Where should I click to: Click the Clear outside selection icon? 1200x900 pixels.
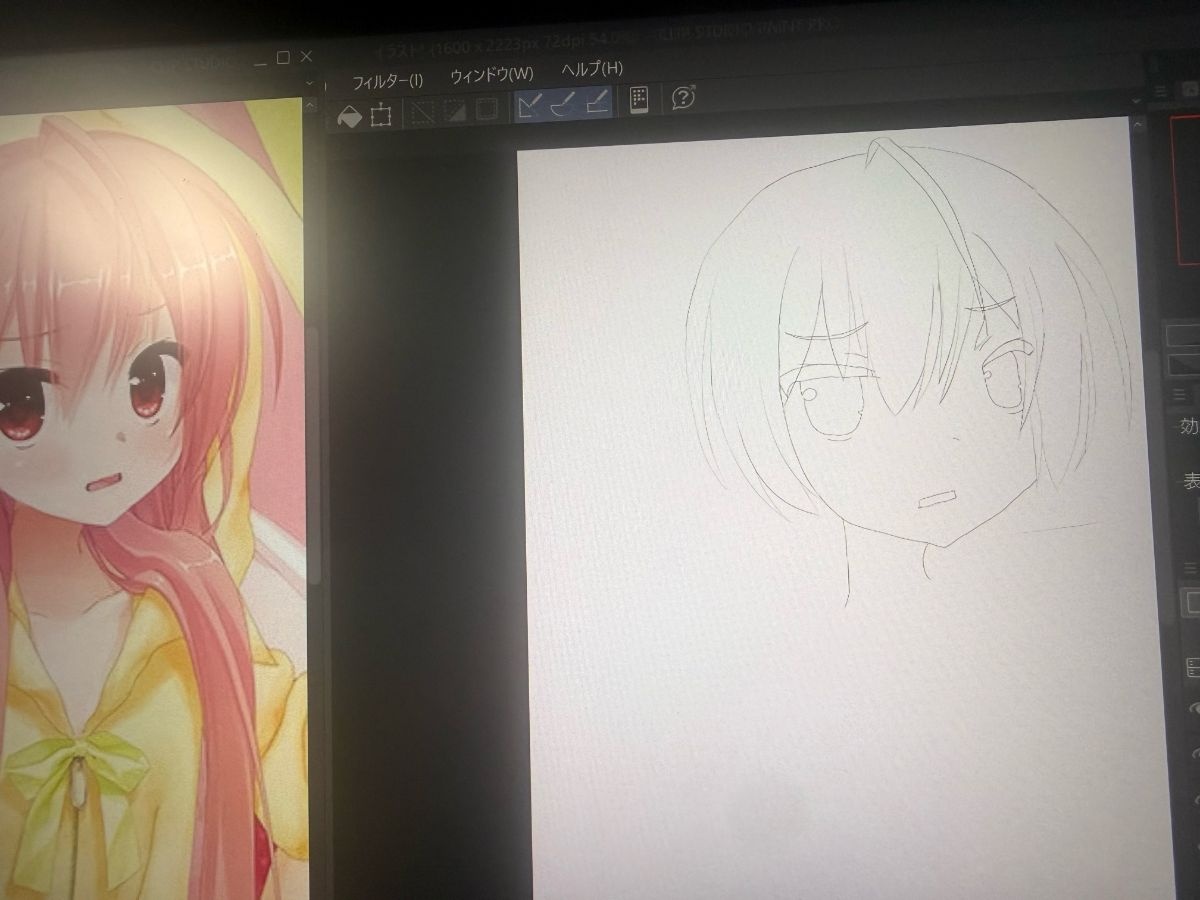coord(424,112)
